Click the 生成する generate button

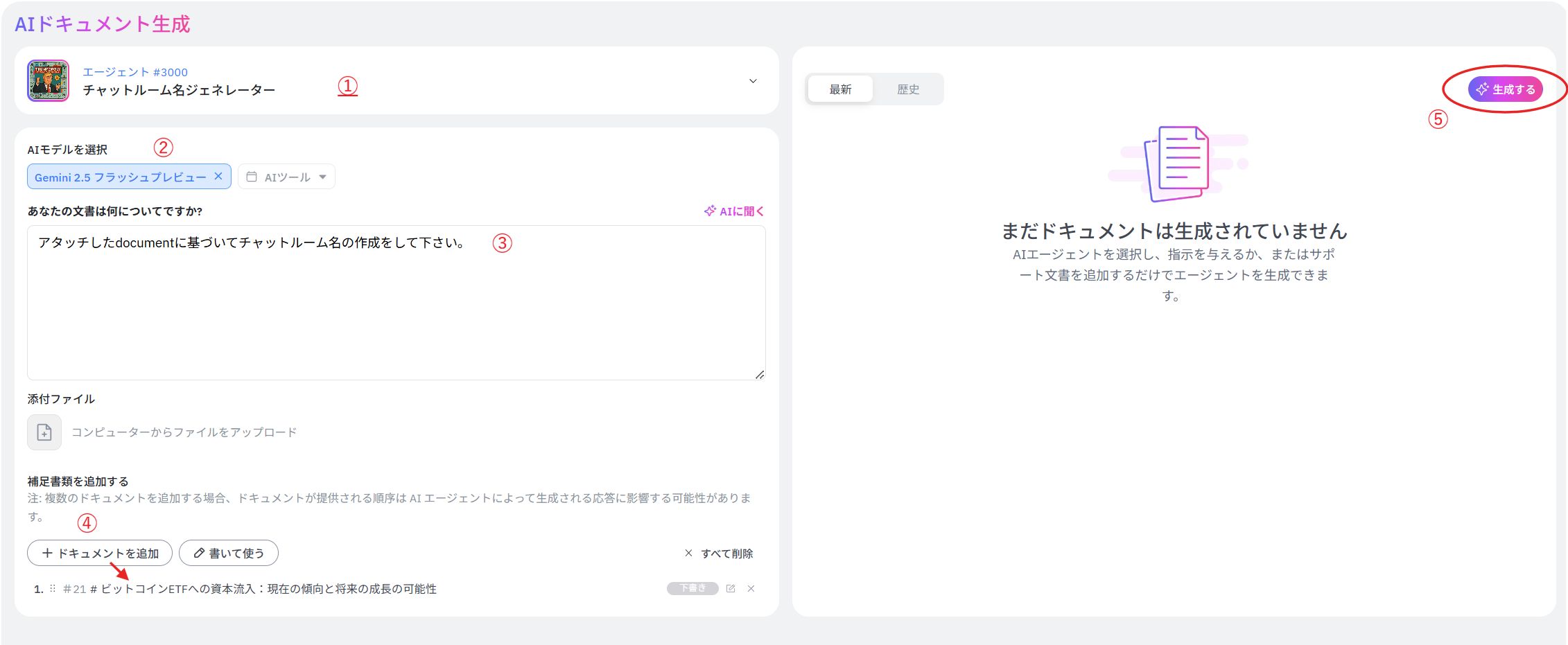pos(1505,89)
